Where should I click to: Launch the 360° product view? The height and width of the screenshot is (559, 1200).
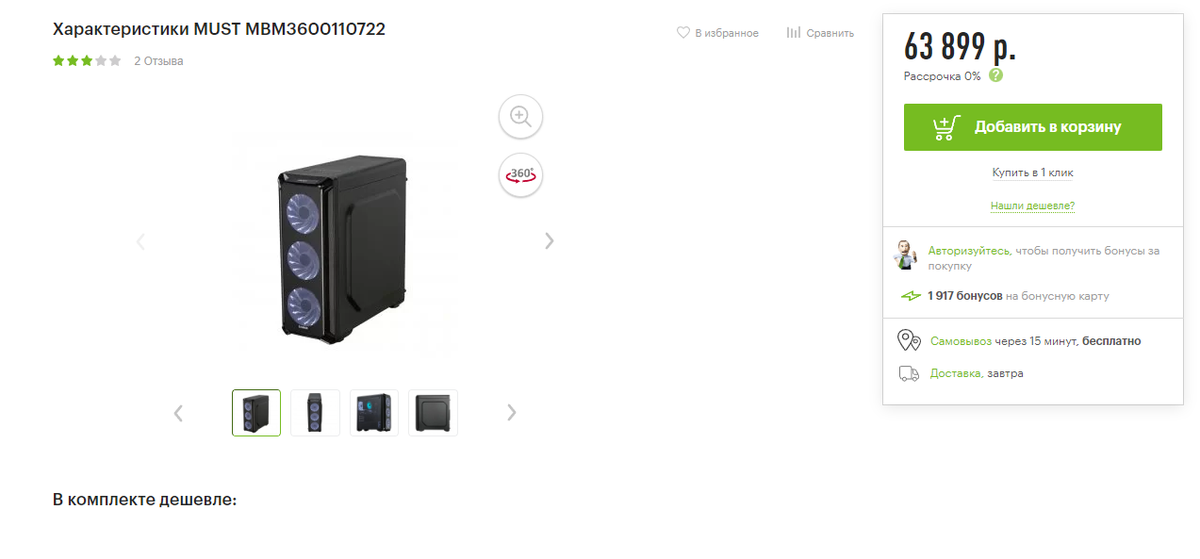(520, 175)
